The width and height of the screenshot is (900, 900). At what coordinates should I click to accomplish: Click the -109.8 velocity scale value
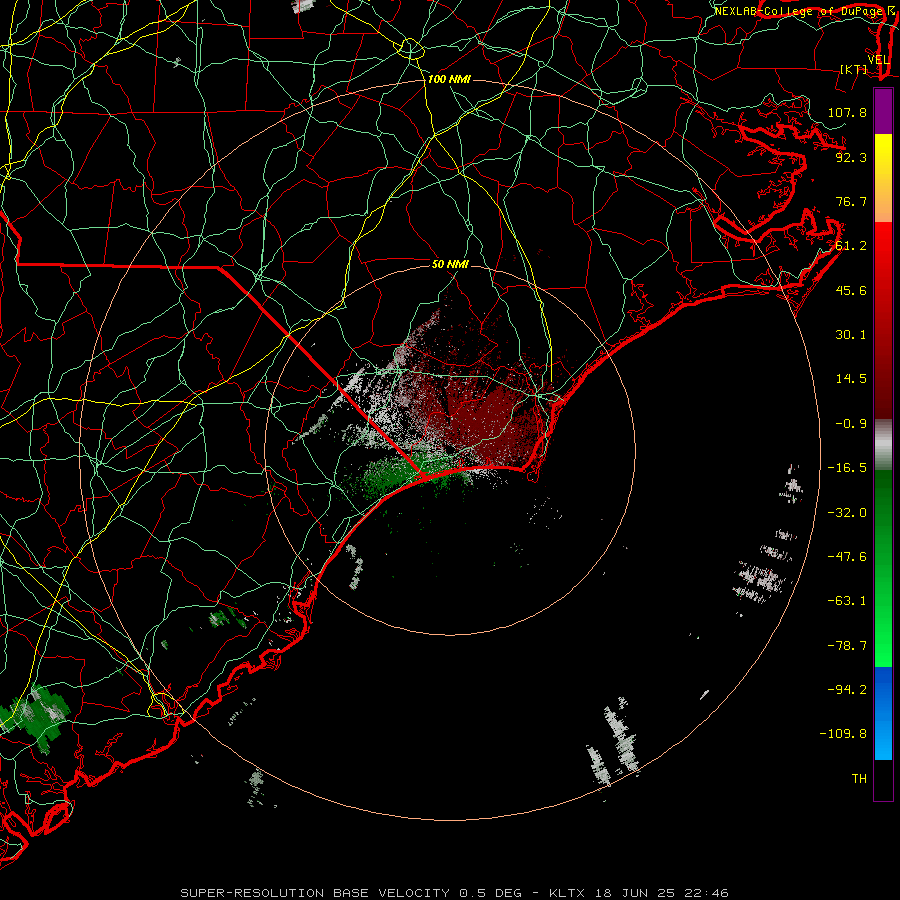click(843, 734)
